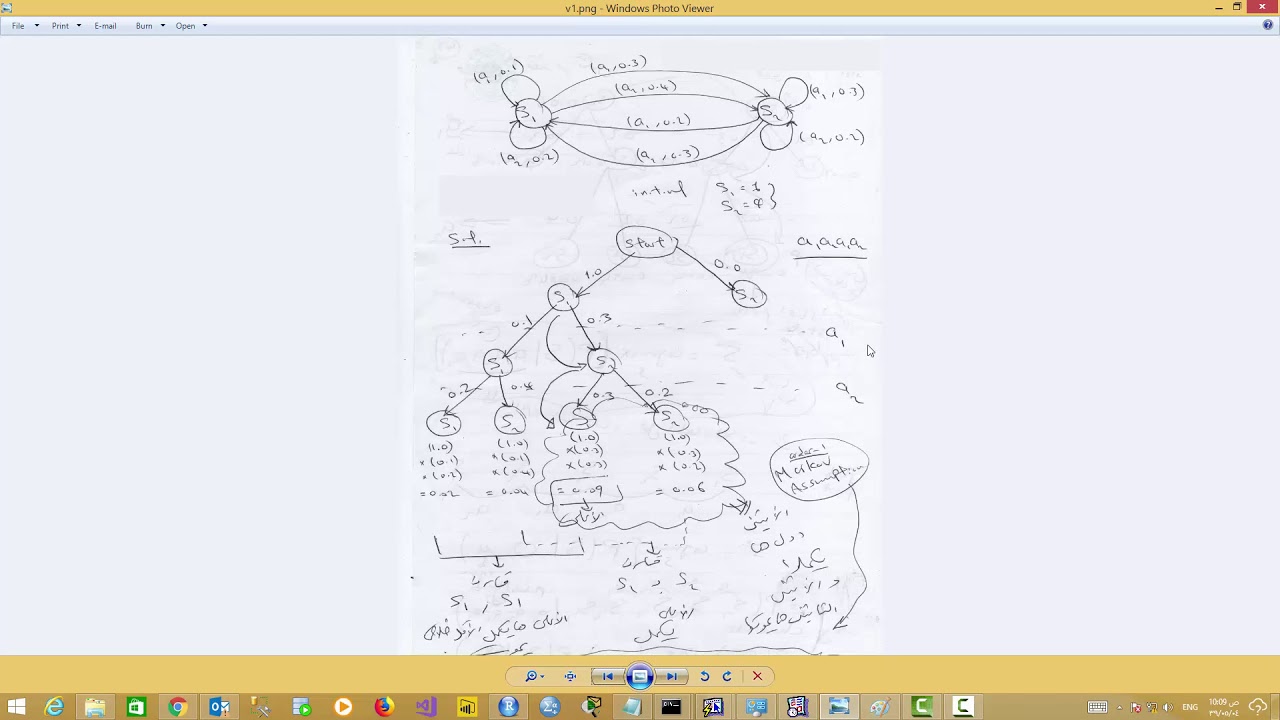This screenshot has width=1280, height=720.
Task: Open the touch keyboard tray icon
Action: point(1097,707)
